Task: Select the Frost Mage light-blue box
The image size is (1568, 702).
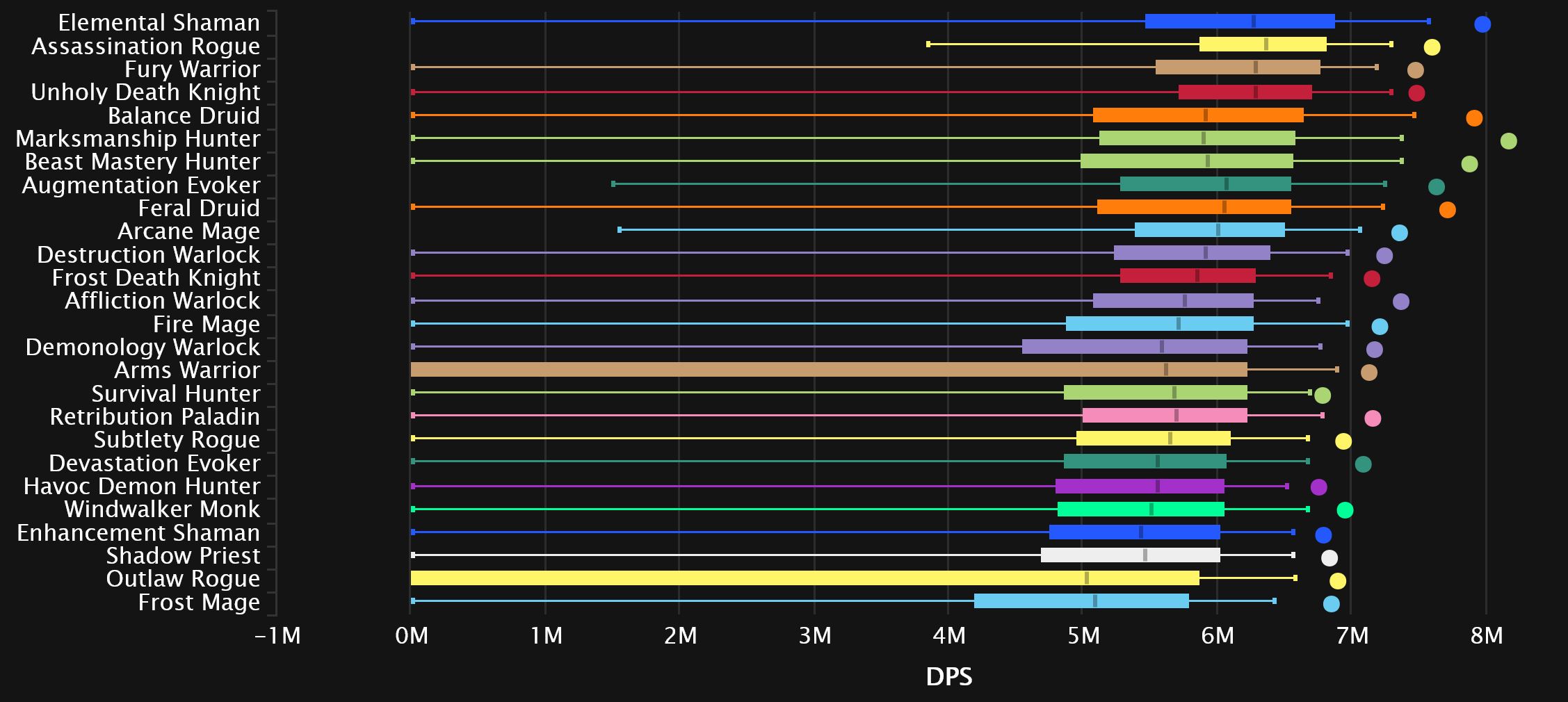Action: point(1081,601)
